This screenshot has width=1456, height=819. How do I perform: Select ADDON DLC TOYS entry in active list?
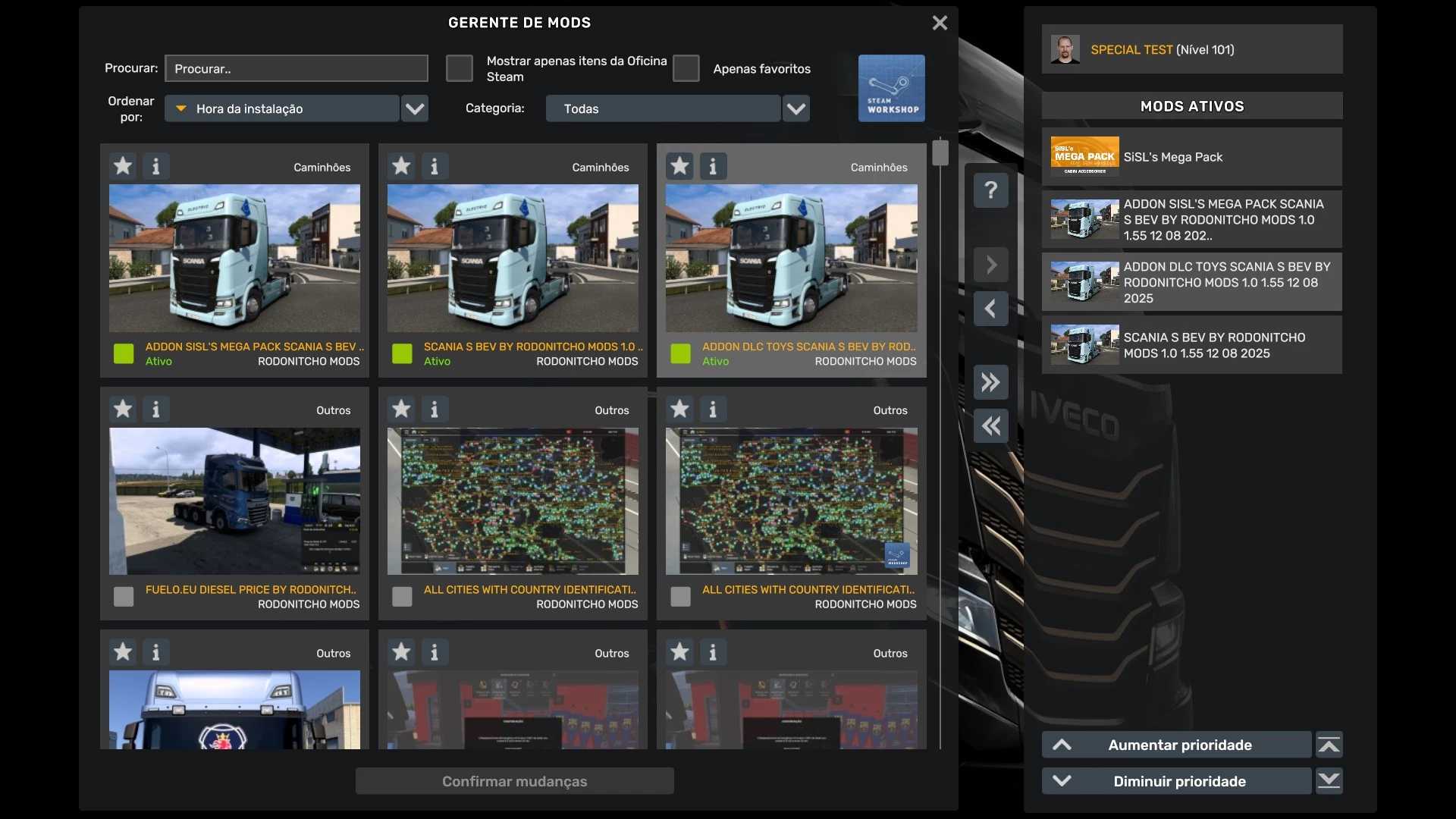point(1191,283)
